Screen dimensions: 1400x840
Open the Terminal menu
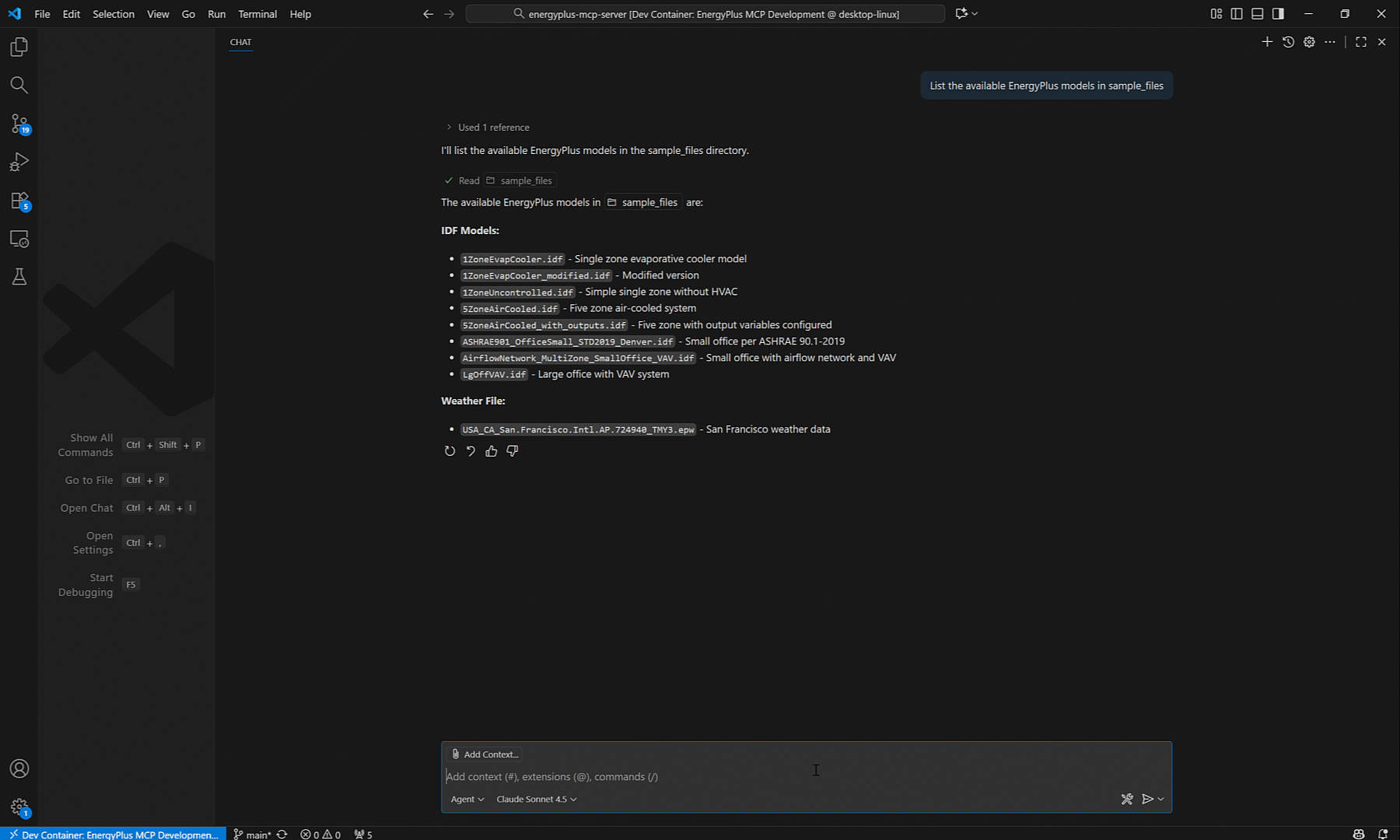coord(257,14)
